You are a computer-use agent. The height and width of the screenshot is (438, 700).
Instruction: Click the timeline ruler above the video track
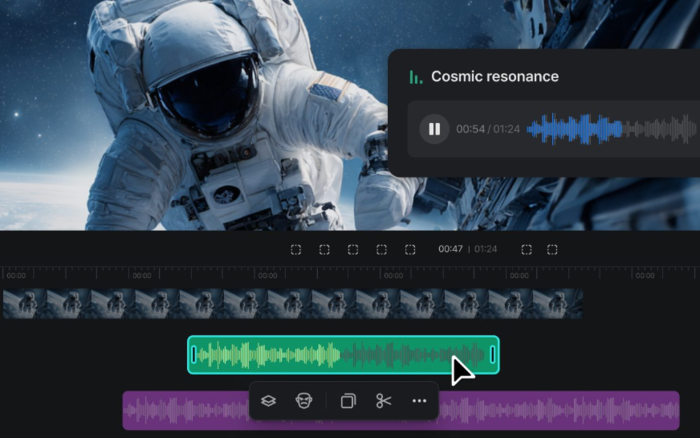(350, 273)
